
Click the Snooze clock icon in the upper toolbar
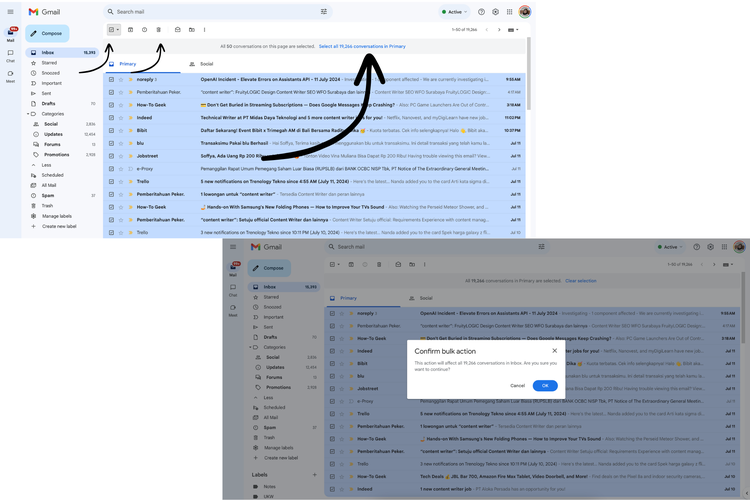[x=144, y=30]
